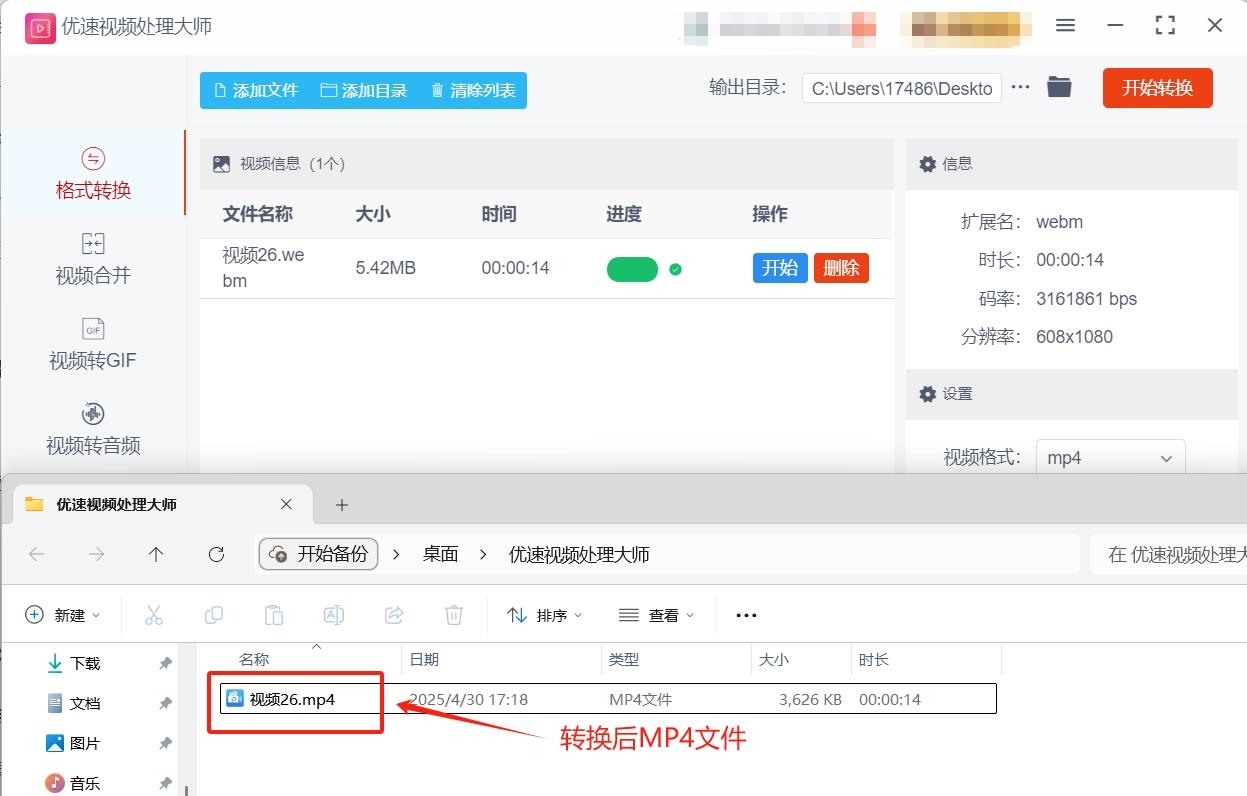Open the hamburger menu in the converter app
The image size is (1247, 796).
1065,25
